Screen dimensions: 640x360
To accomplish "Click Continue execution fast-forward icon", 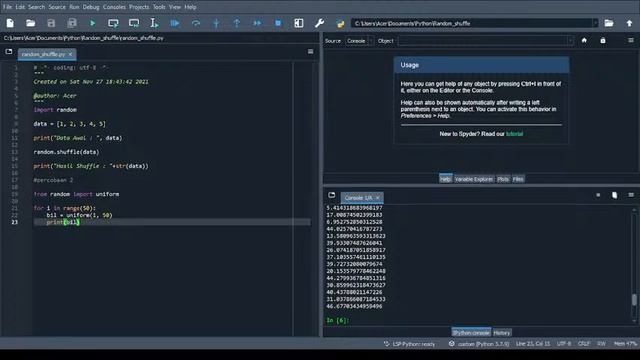I will 258,23.
